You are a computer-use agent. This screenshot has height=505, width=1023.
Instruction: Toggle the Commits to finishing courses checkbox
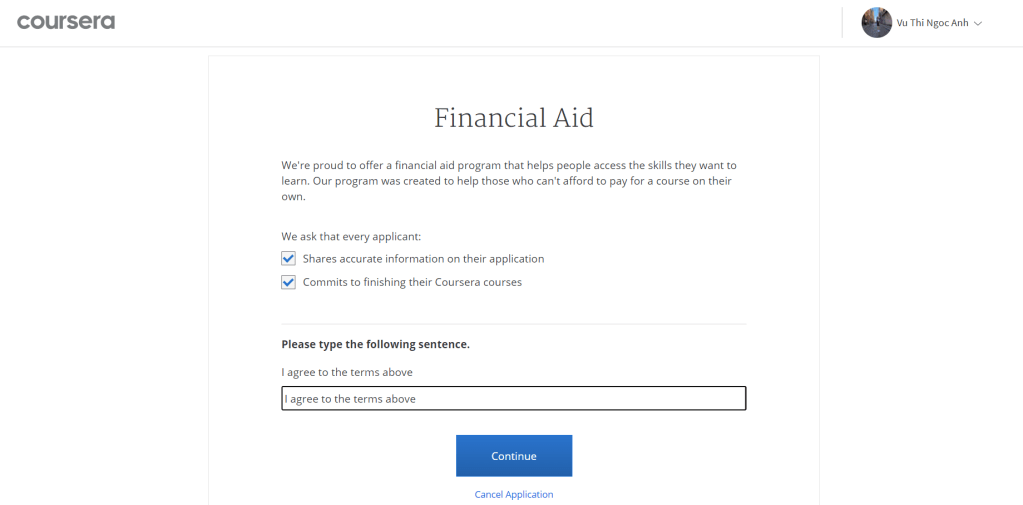[288, 282]
